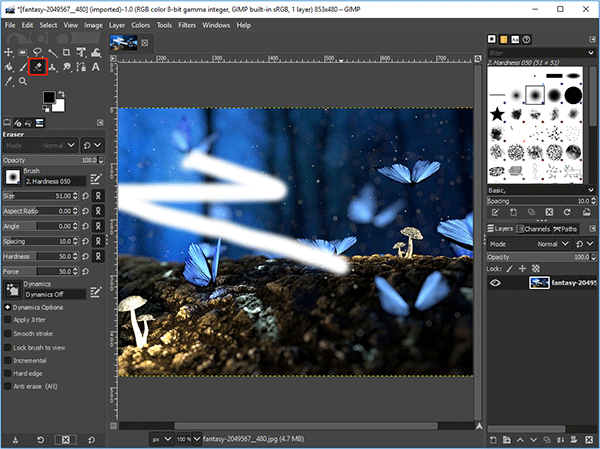Toggle lock pixels for the layer
Viewport: 600px width, 449px height.
[509, 269]
